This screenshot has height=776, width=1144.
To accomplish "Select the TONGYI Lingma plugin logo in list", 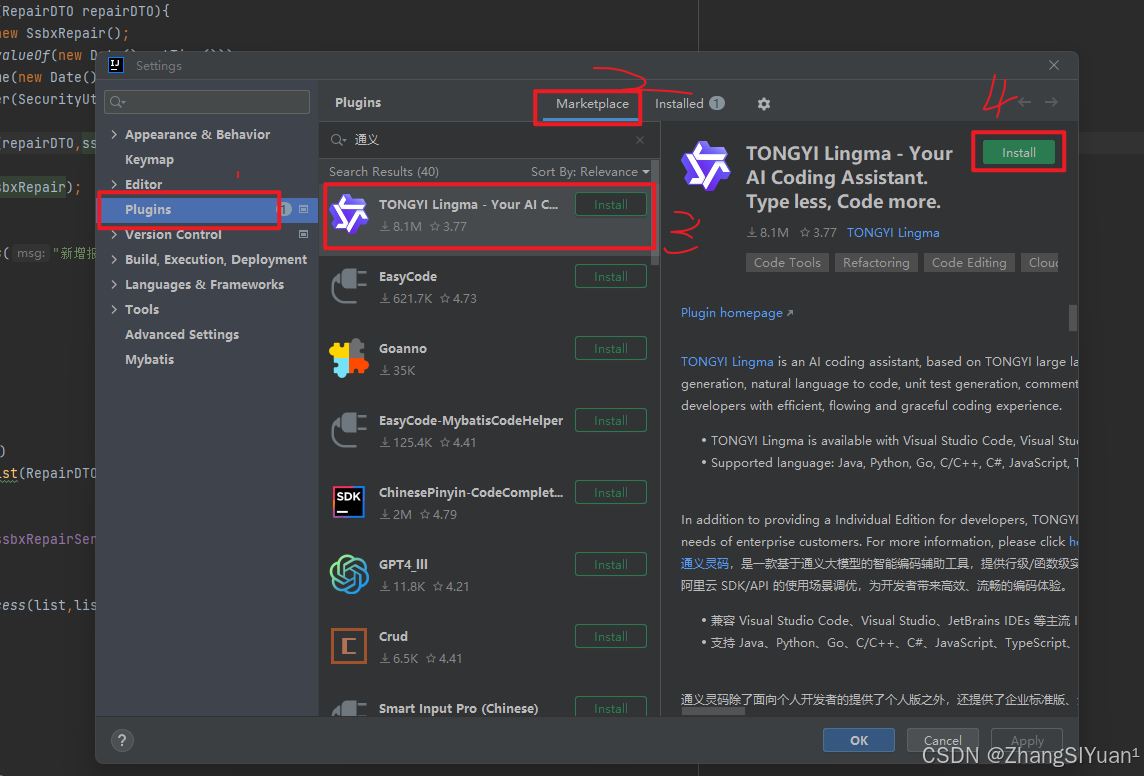I will (349, 214).
